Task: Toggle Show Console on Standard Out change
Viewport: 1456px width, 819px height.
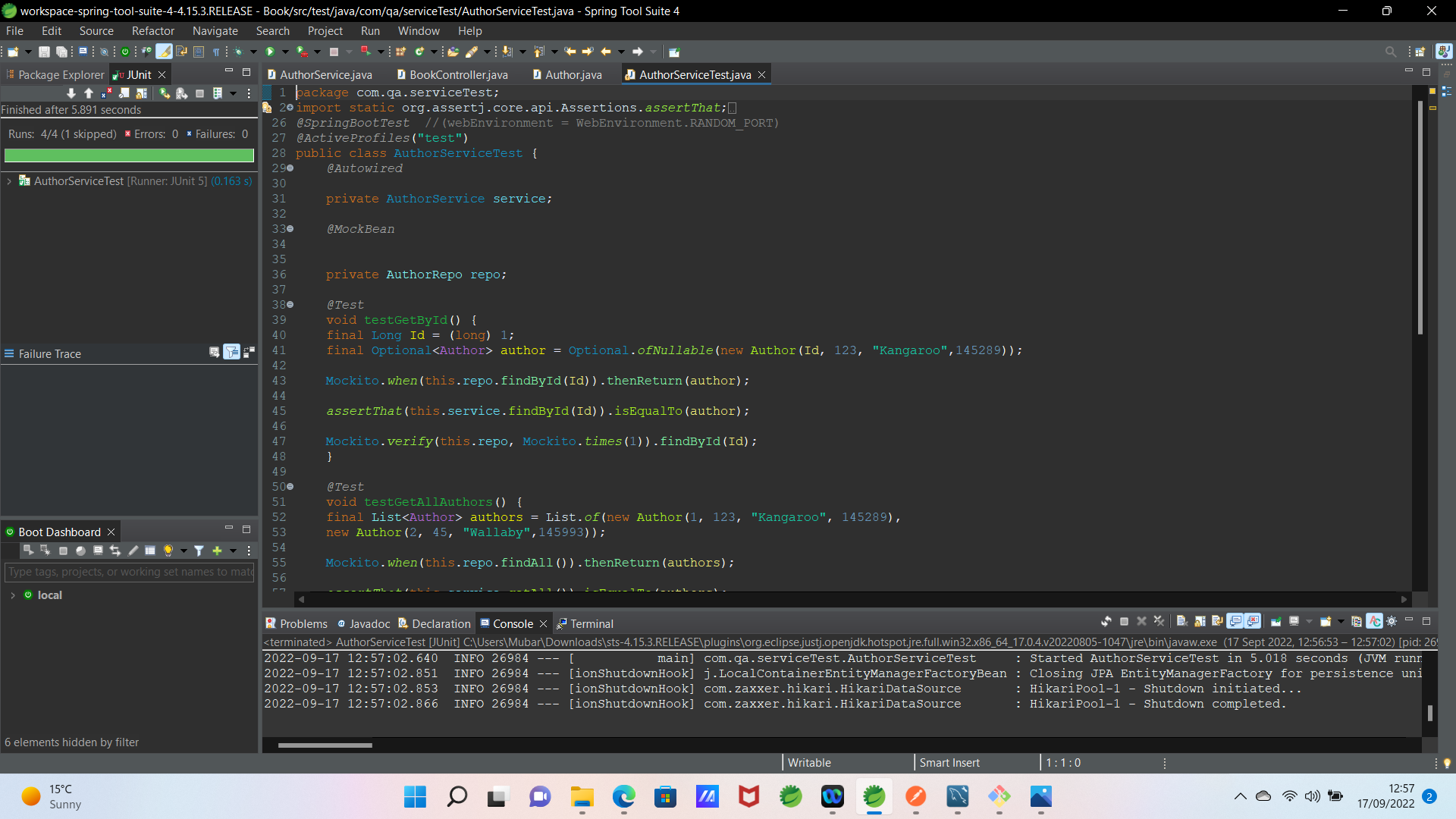Action: point(1235,621)
